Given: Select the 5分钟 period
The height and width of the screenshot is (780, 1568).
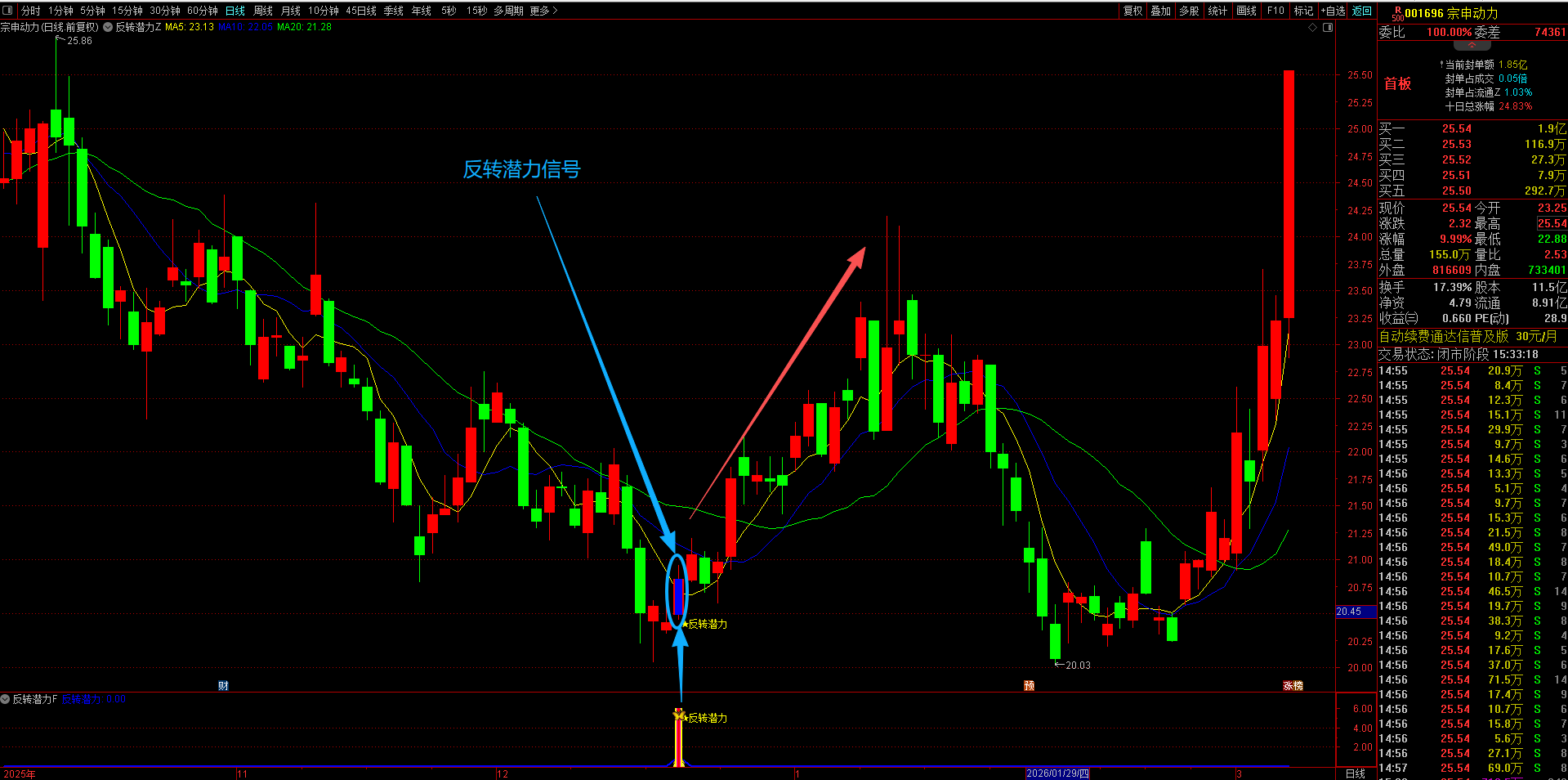Looking at the screenshot, I should tap(92, 11).
